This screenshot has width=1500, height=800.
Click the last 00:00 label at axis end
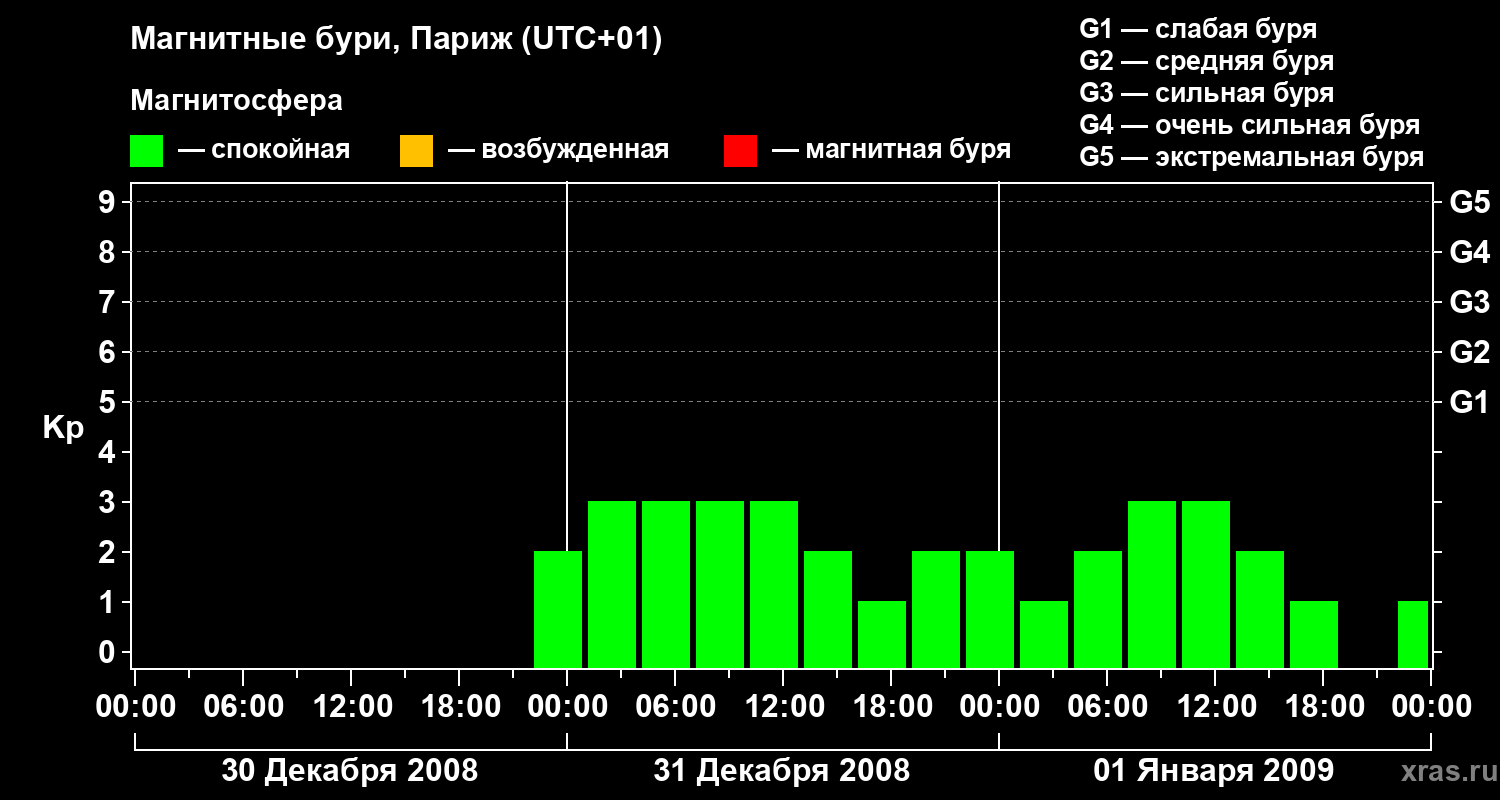[1430, 707]
